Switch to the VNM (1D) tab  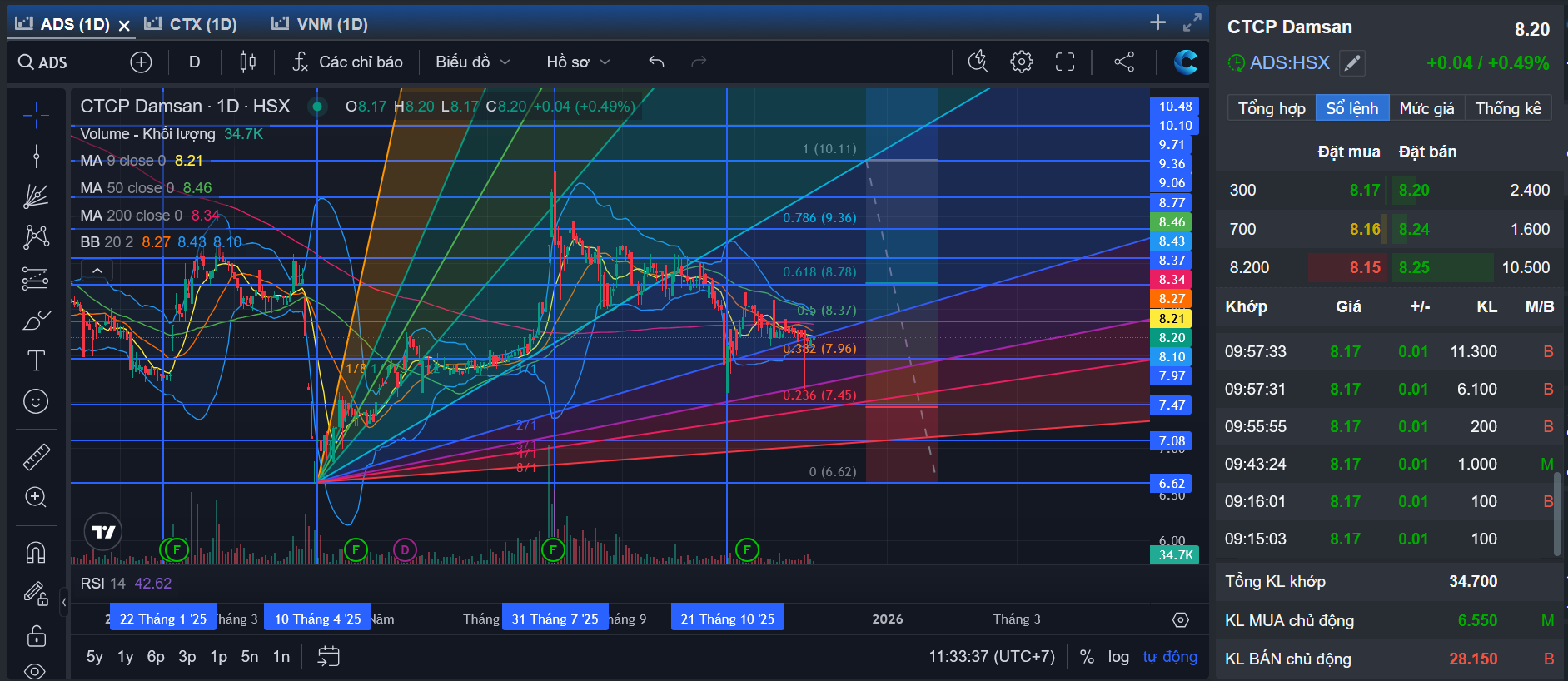pos(320,24)
